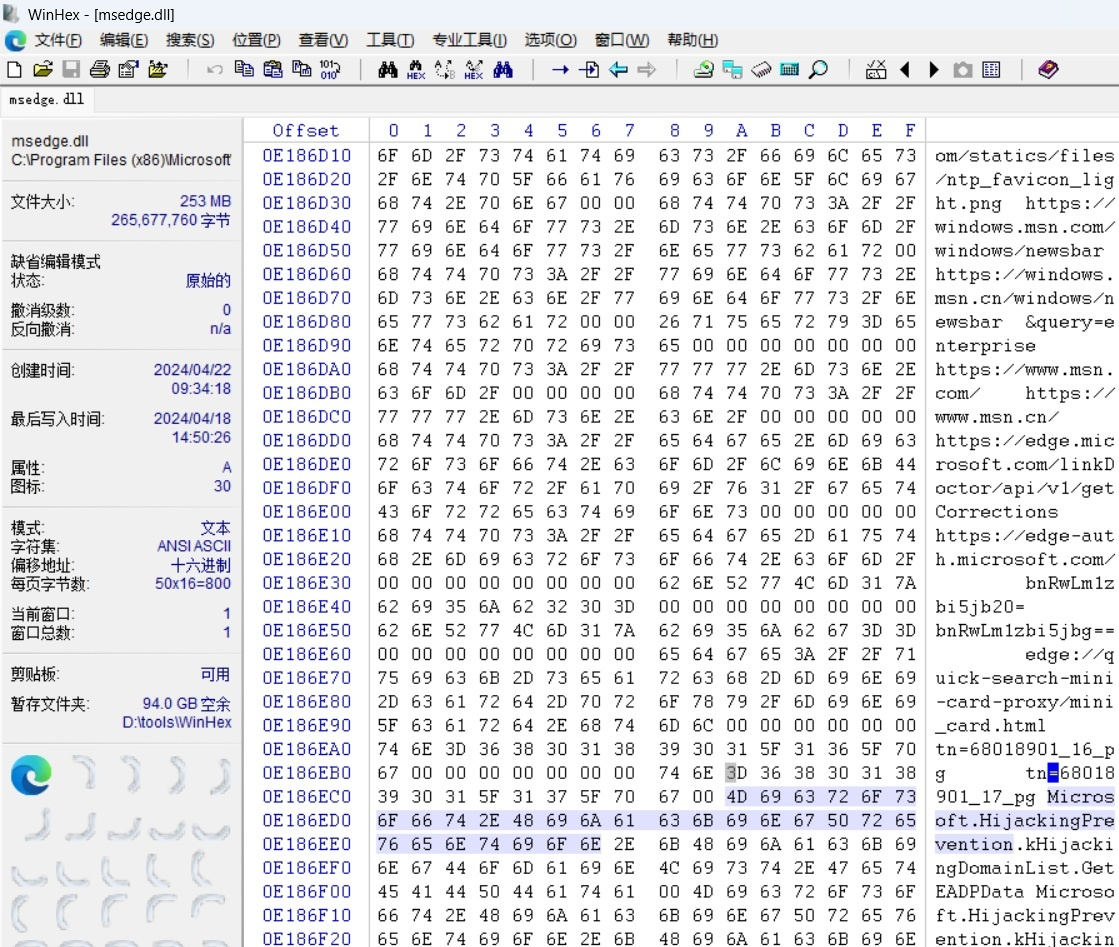
Task: Click ASCII text 'windows.msn.com/'
Action: coord(1025,227)
